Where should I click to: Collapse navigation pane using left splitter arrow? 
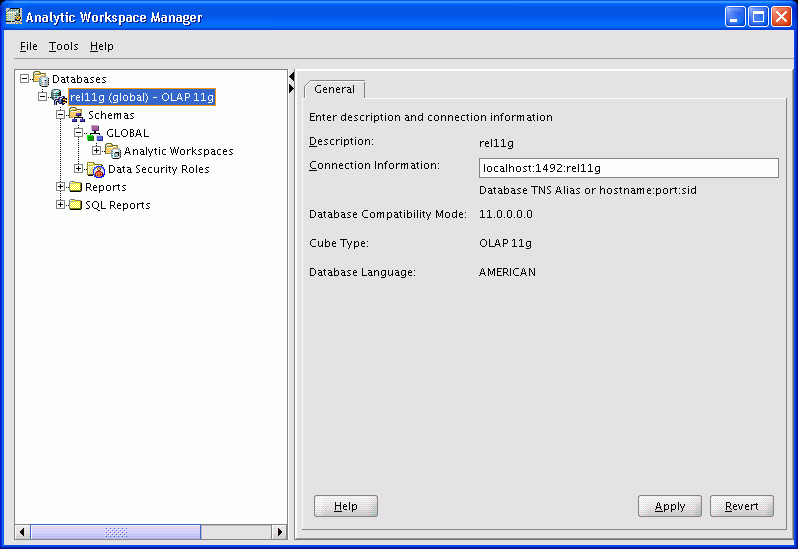[x=292, y=76]
